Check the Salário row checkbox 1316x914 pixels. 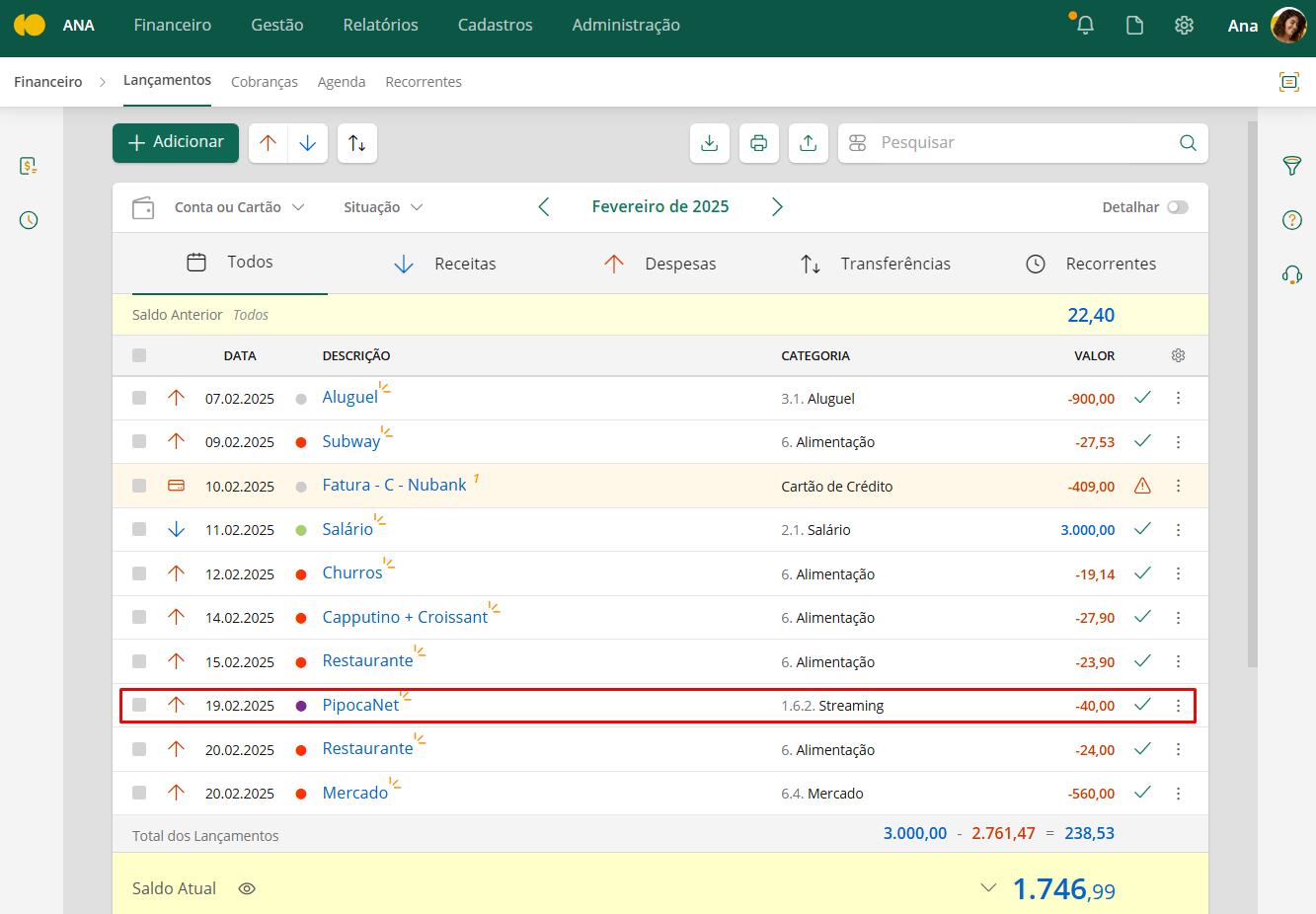(x=139, y=530)
